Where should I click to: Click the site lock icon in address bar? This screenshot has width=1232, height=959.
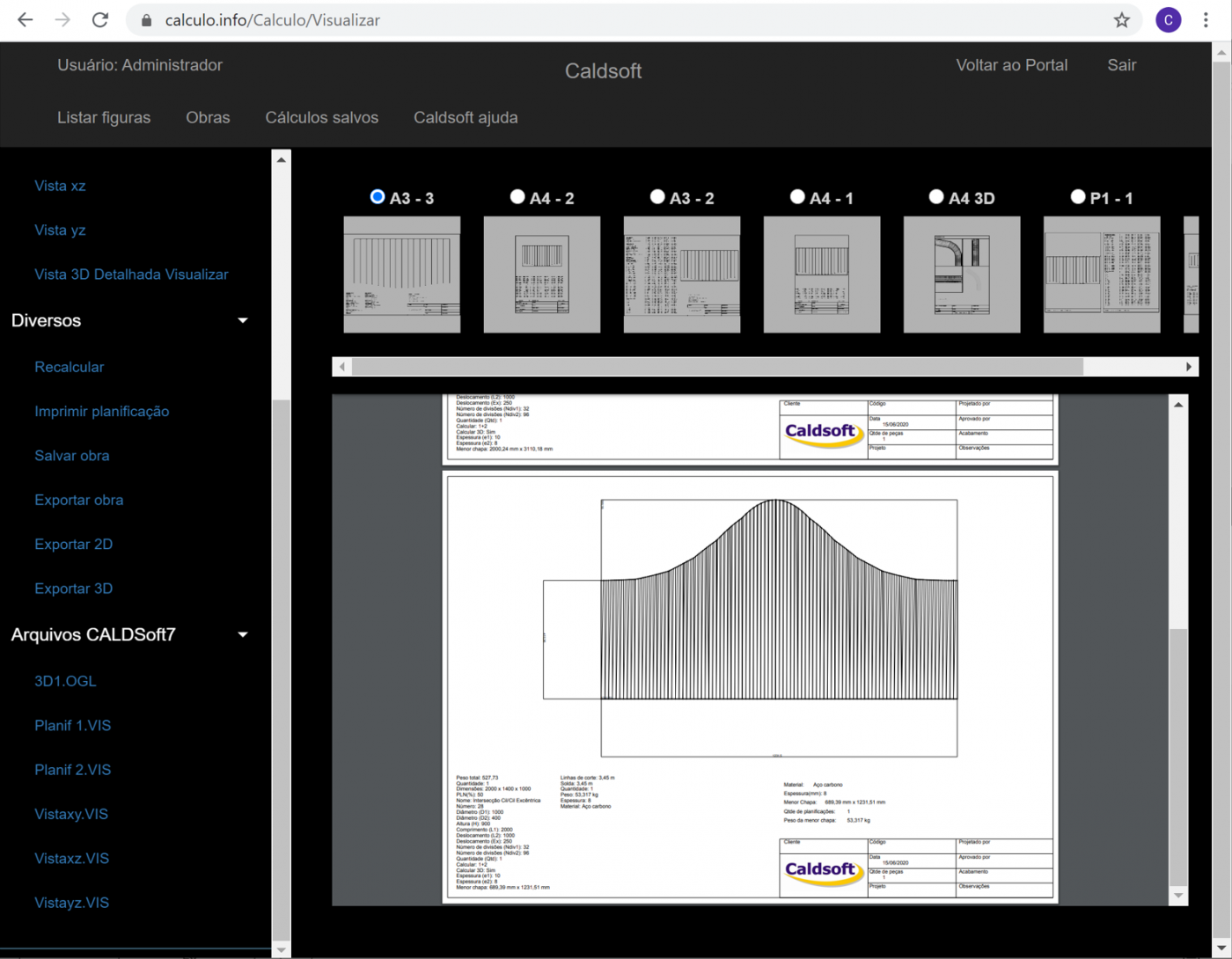pyautogui.click(x=147, y=20)
